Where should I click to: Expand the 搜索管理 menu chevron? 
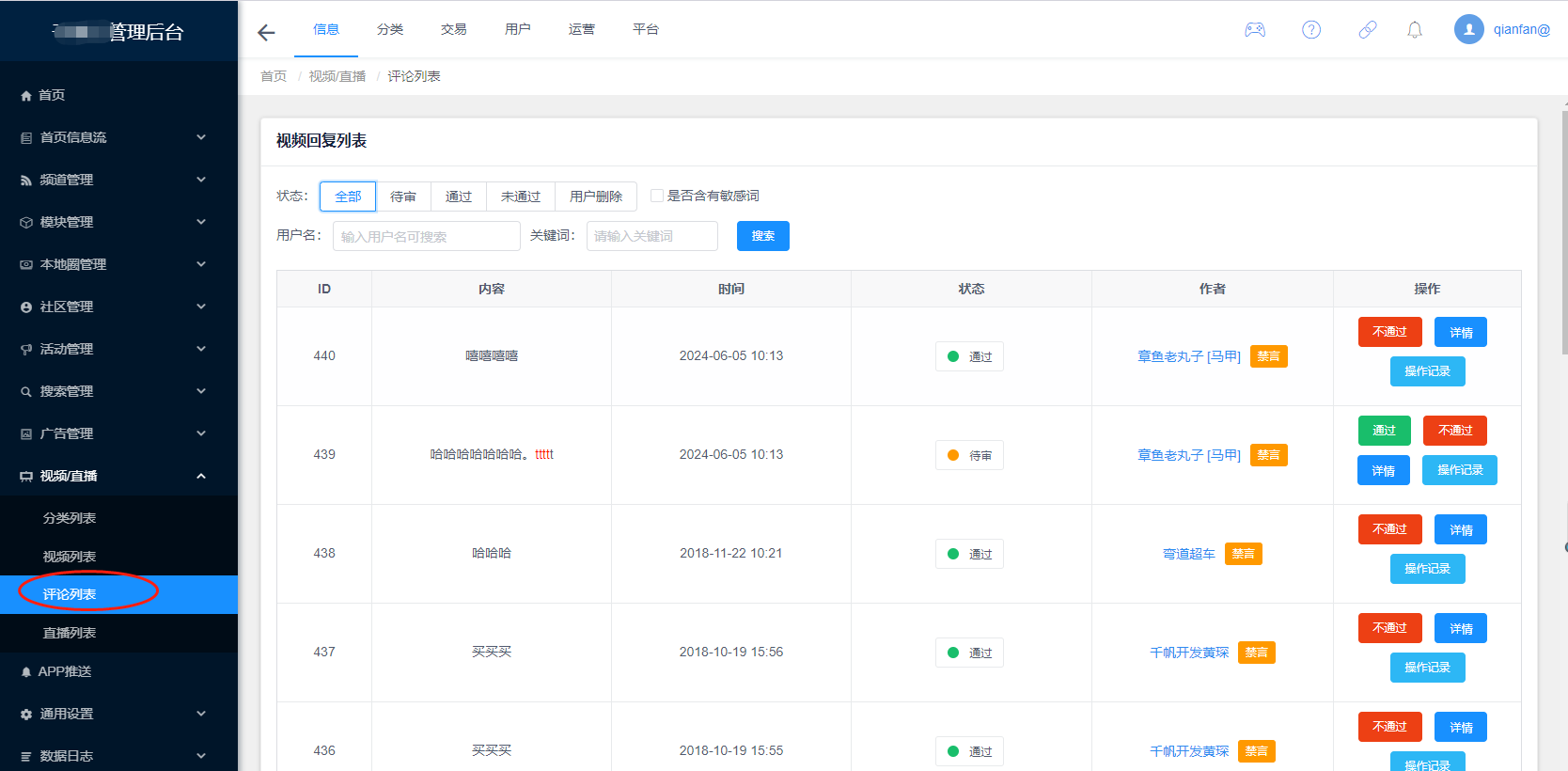click(201, 391)
